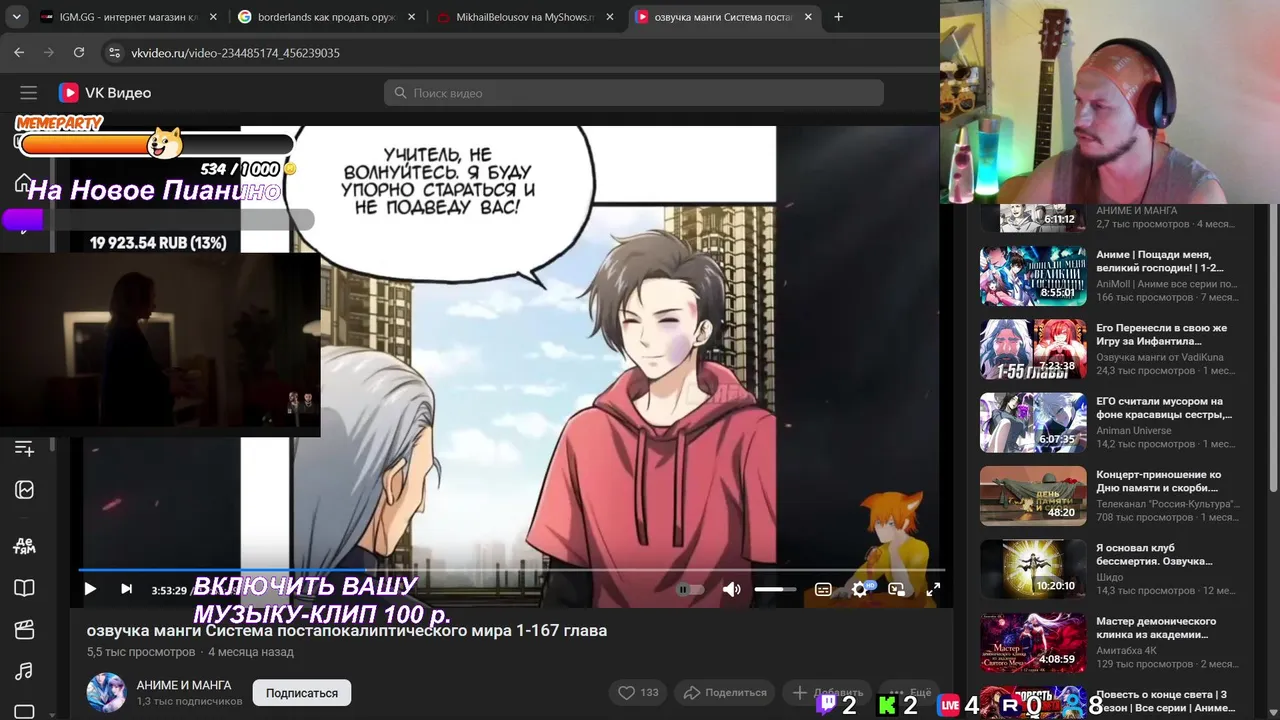Focus the Поиск видео search field

[x=634, y=93]
